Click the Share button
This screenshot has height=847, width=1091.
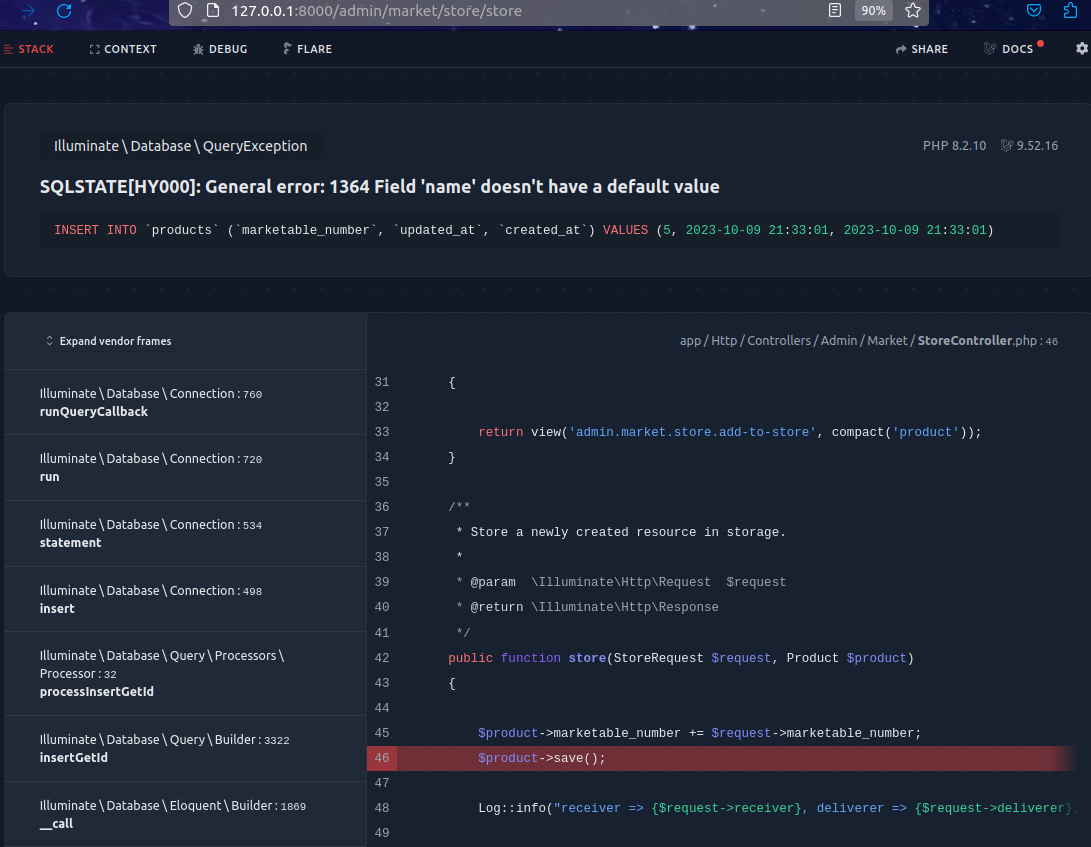click(921, 49)
